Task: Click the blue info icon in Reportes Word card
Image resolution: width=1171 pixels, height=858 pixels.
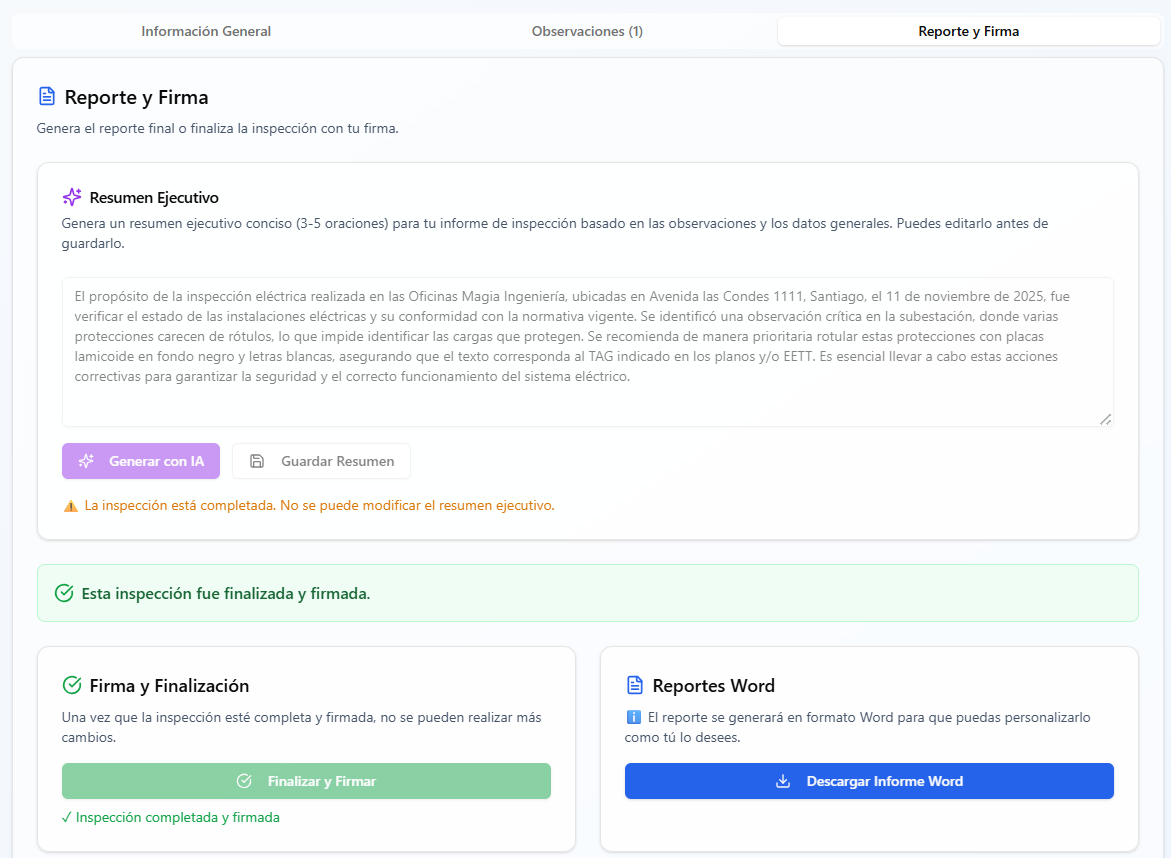Action: click(633, 717)
